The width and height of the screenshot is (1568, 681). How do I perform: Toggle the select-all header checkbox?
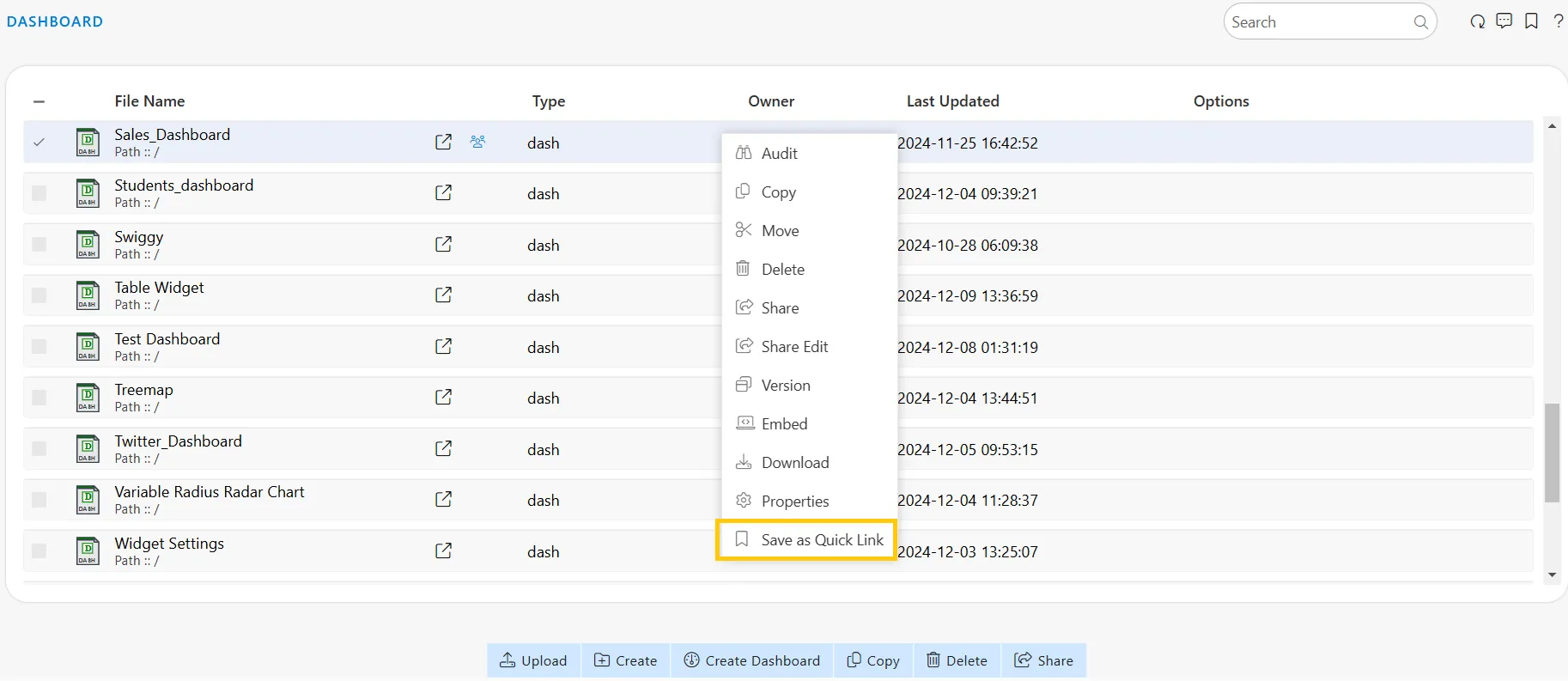coord(39,101)
